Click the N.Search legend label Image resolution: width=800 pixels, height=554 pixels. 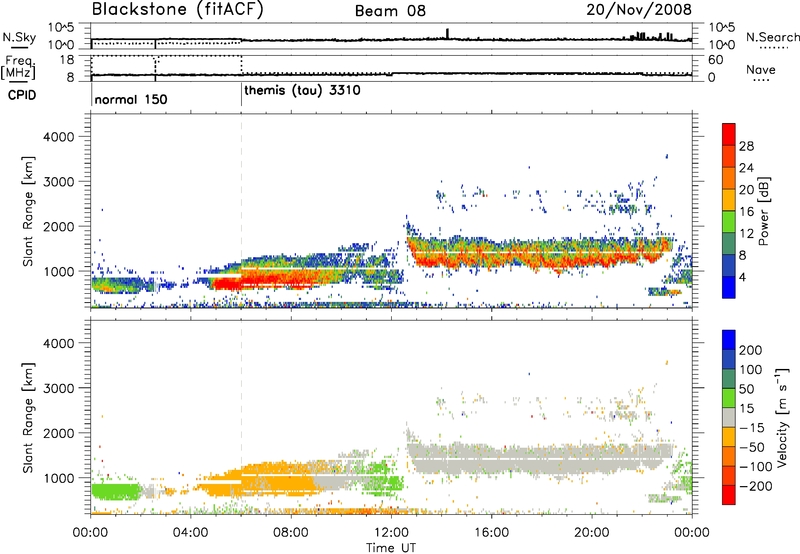point(772,37)
